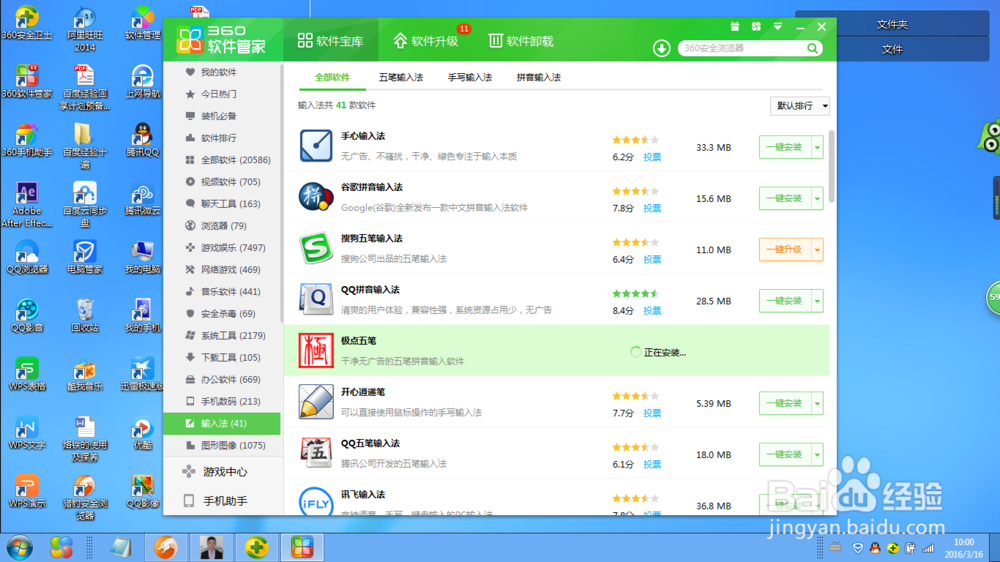Open 腾讯QQ desktop icon
The image size is (1000, 562).
[x=142, y=140]
